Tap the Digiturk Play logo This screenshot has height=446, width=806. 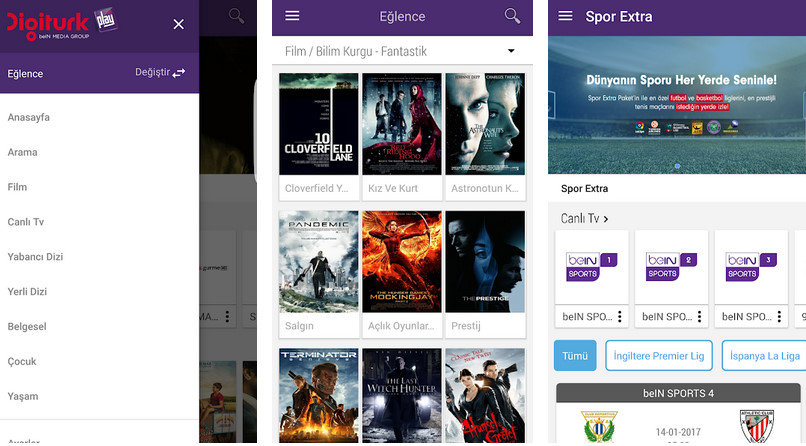click(62, 24)
